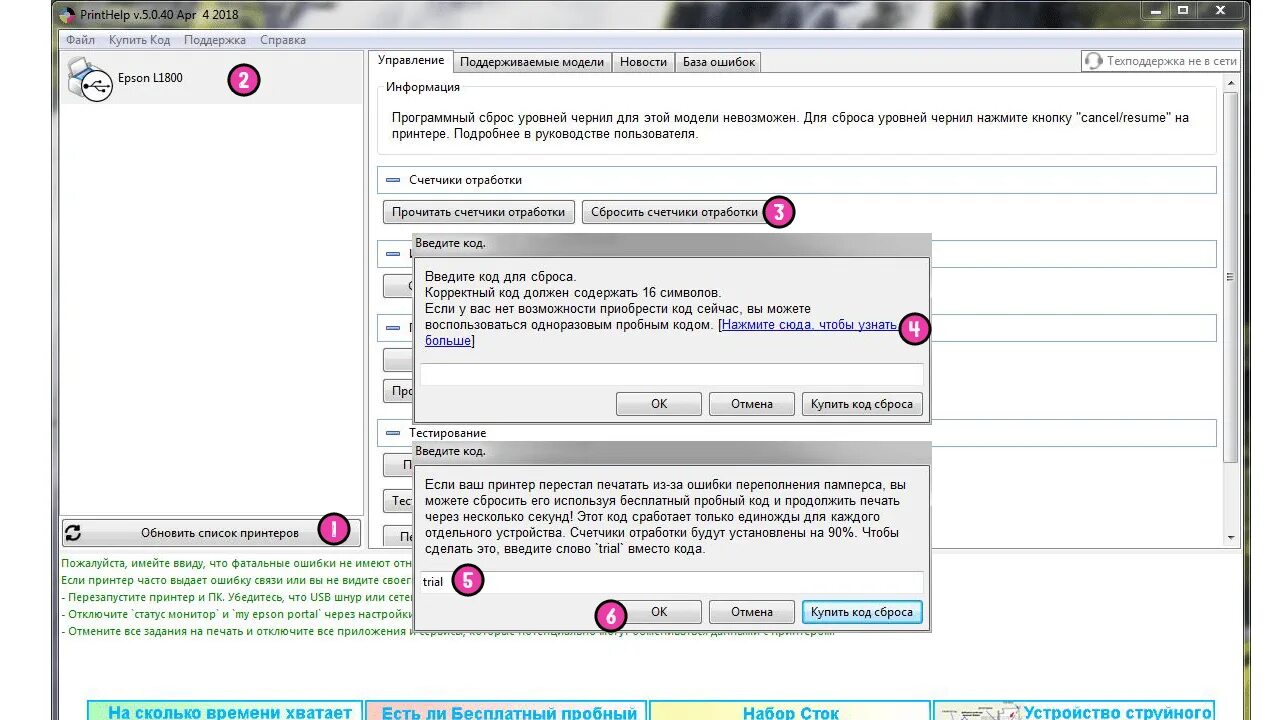Focus the input field containing trial

tap(671, 582)
